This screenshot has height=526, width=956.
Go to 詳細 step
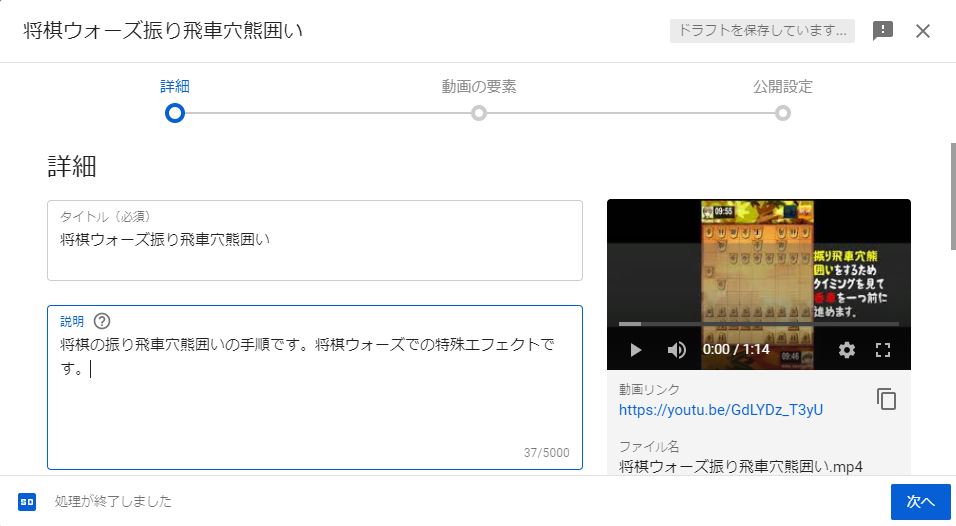click(175, 100)
